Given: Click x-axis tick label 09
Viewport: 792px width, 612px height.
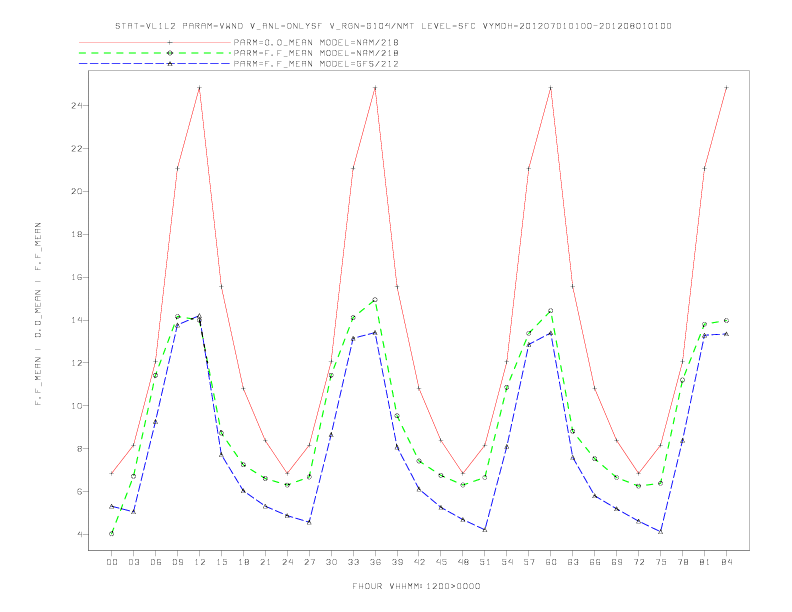Looking at the screenshot, I should (177, 562).
